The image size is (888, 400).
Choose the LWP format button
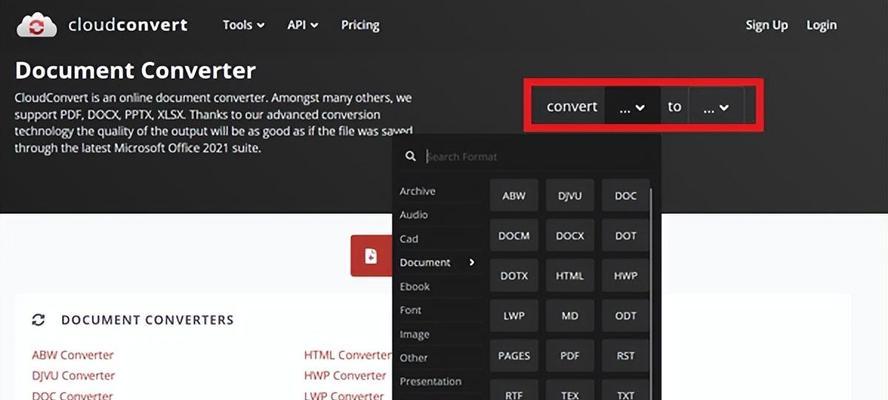click(514, 316)
